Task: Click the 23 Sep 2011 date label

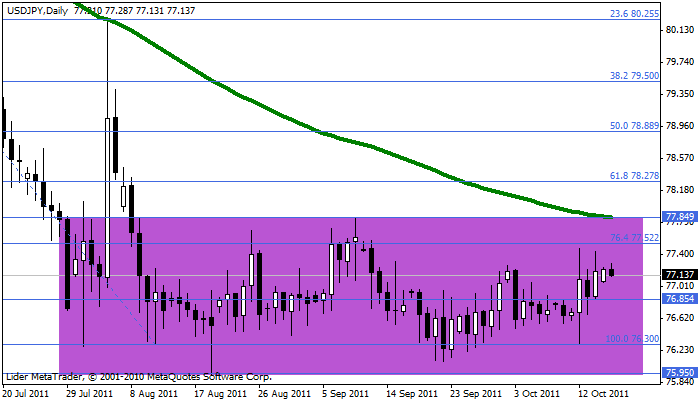Action: [476, 394]
